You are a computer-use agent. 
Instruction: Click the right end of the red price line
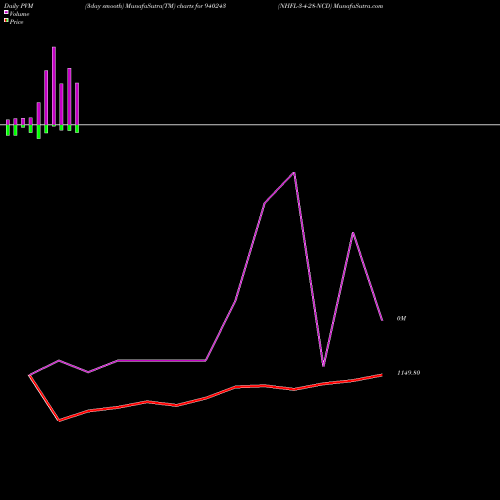coord(382,375)
